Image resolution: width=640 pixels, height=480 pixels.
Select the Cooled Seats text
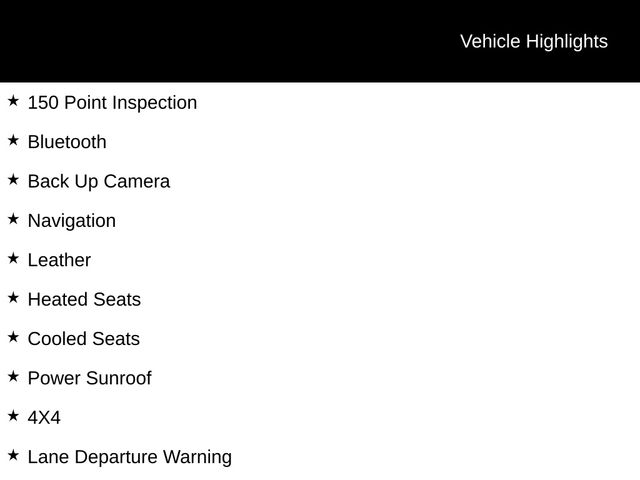pyautogui.click(x=84, y=338)
